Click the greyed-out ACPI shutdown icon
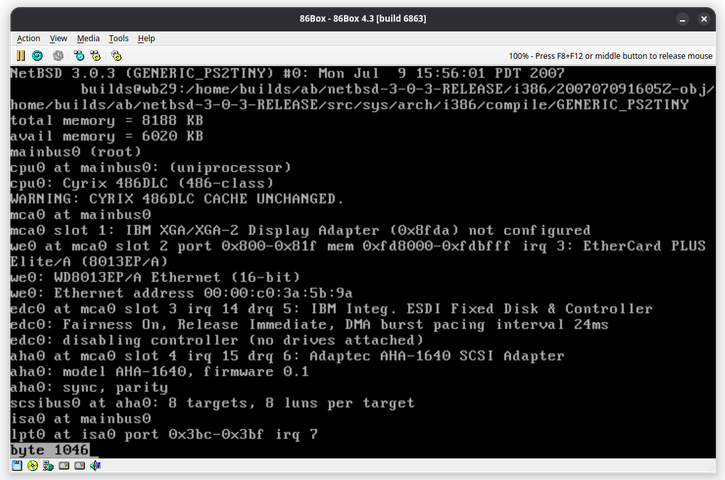725x480 pixels. (58, 56)
